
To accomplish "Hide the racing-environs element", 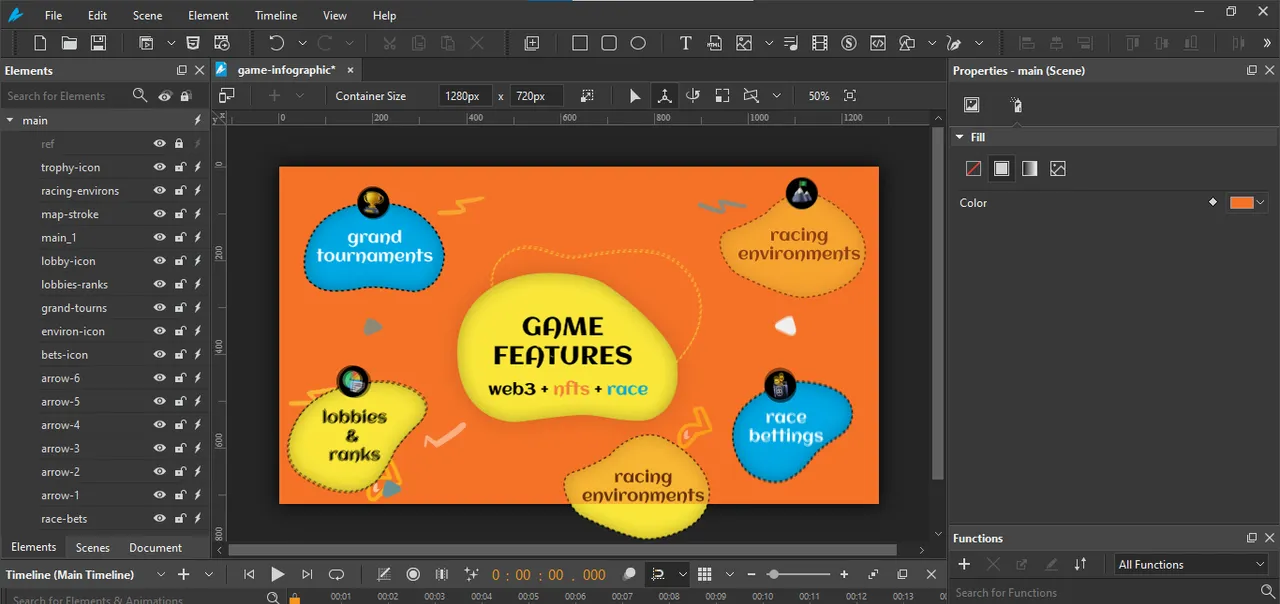I will click(x=159, y=190).
